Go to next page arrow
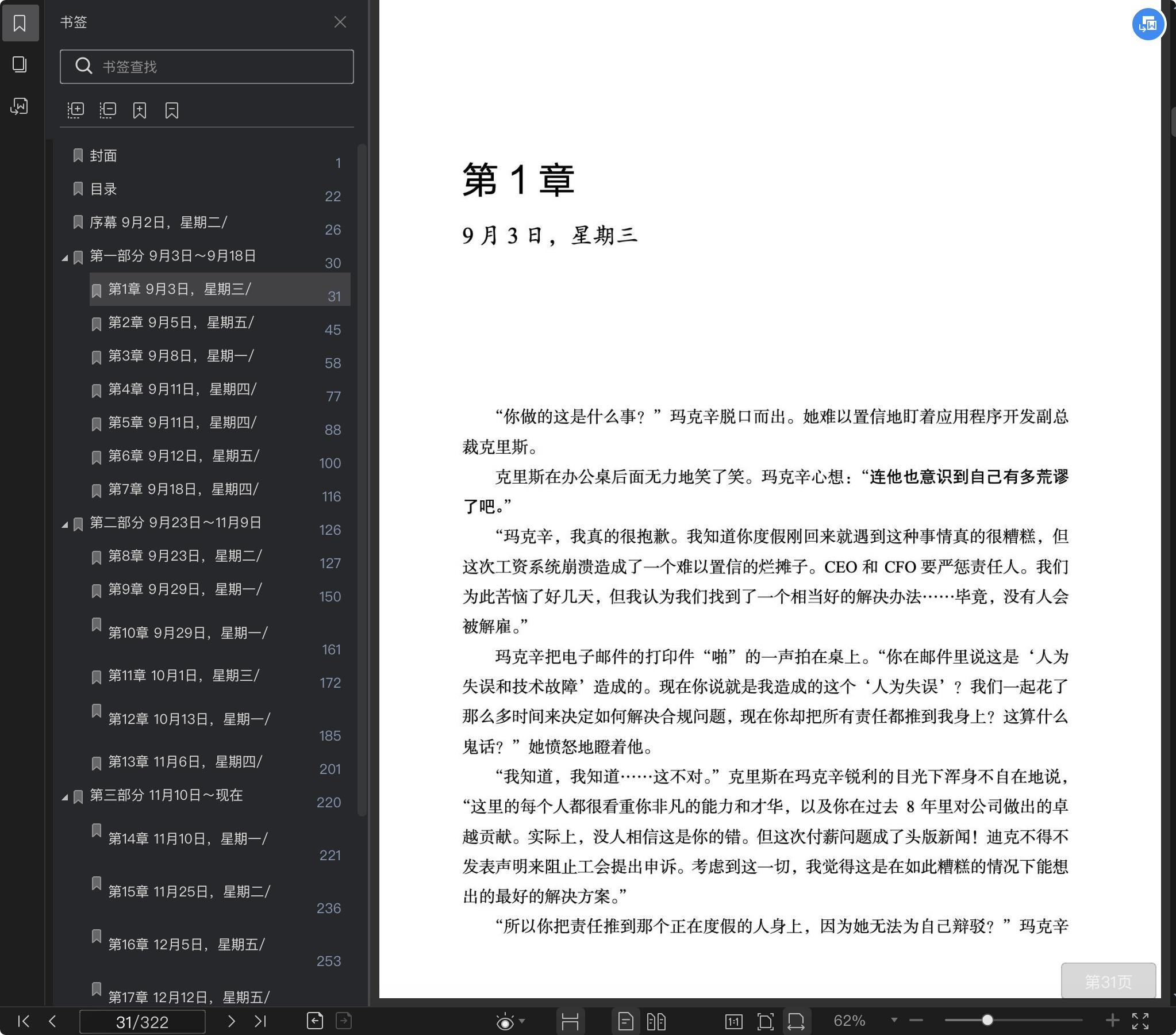The height and width of the screenshot is (1035, 1176). (x=231, y=1021)
